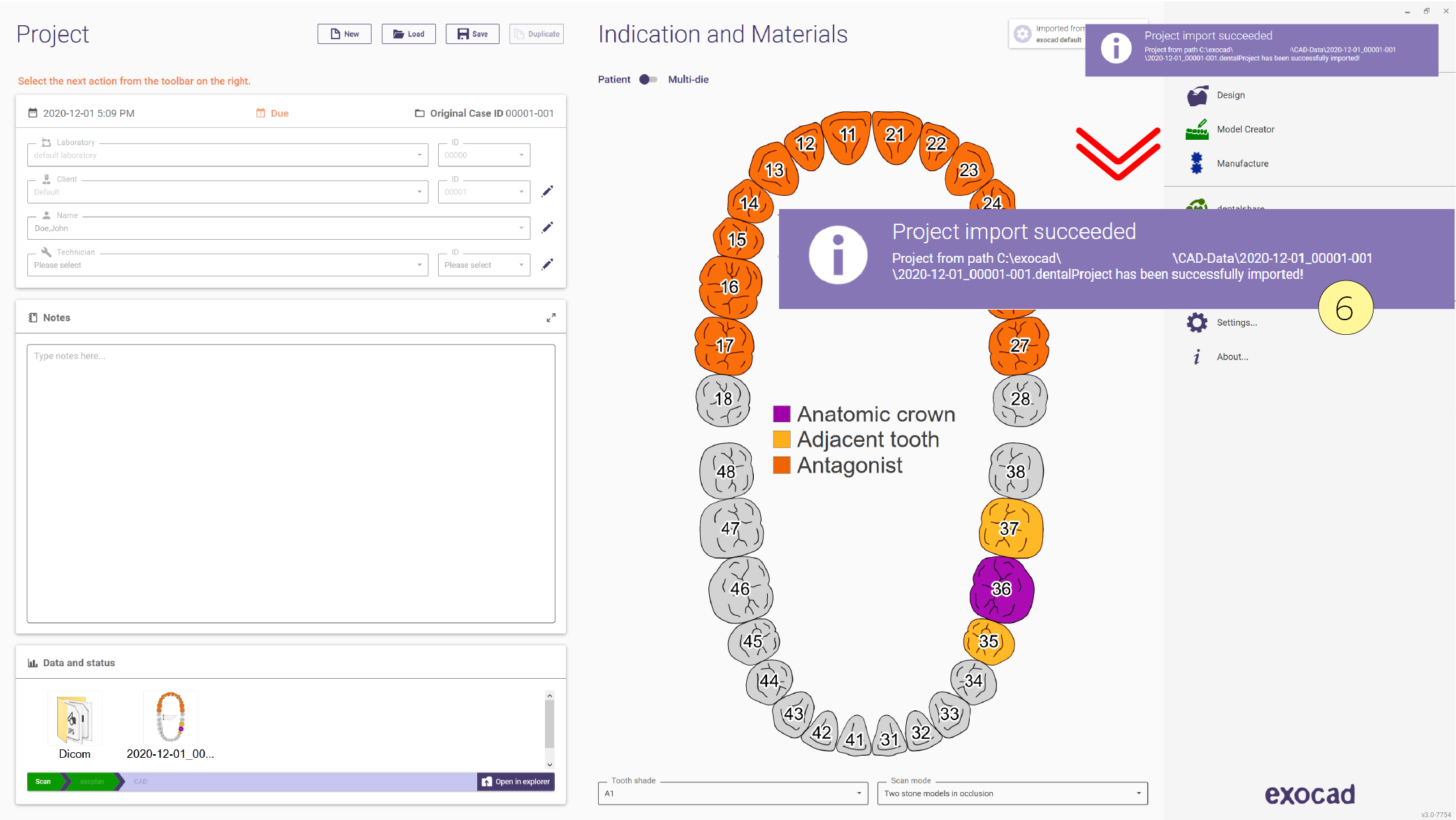
Task: Edit technician with pencil icon
Action: (x=548, y=264)
